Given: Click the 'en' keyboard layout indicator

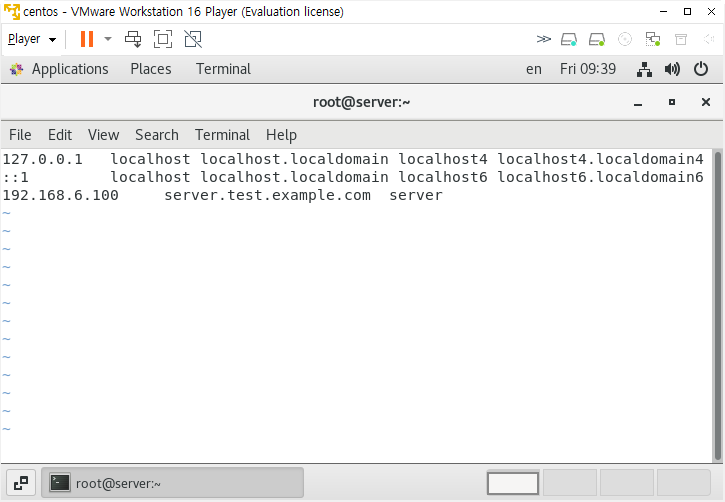Looking at the screenshot, I should point(534,69).
